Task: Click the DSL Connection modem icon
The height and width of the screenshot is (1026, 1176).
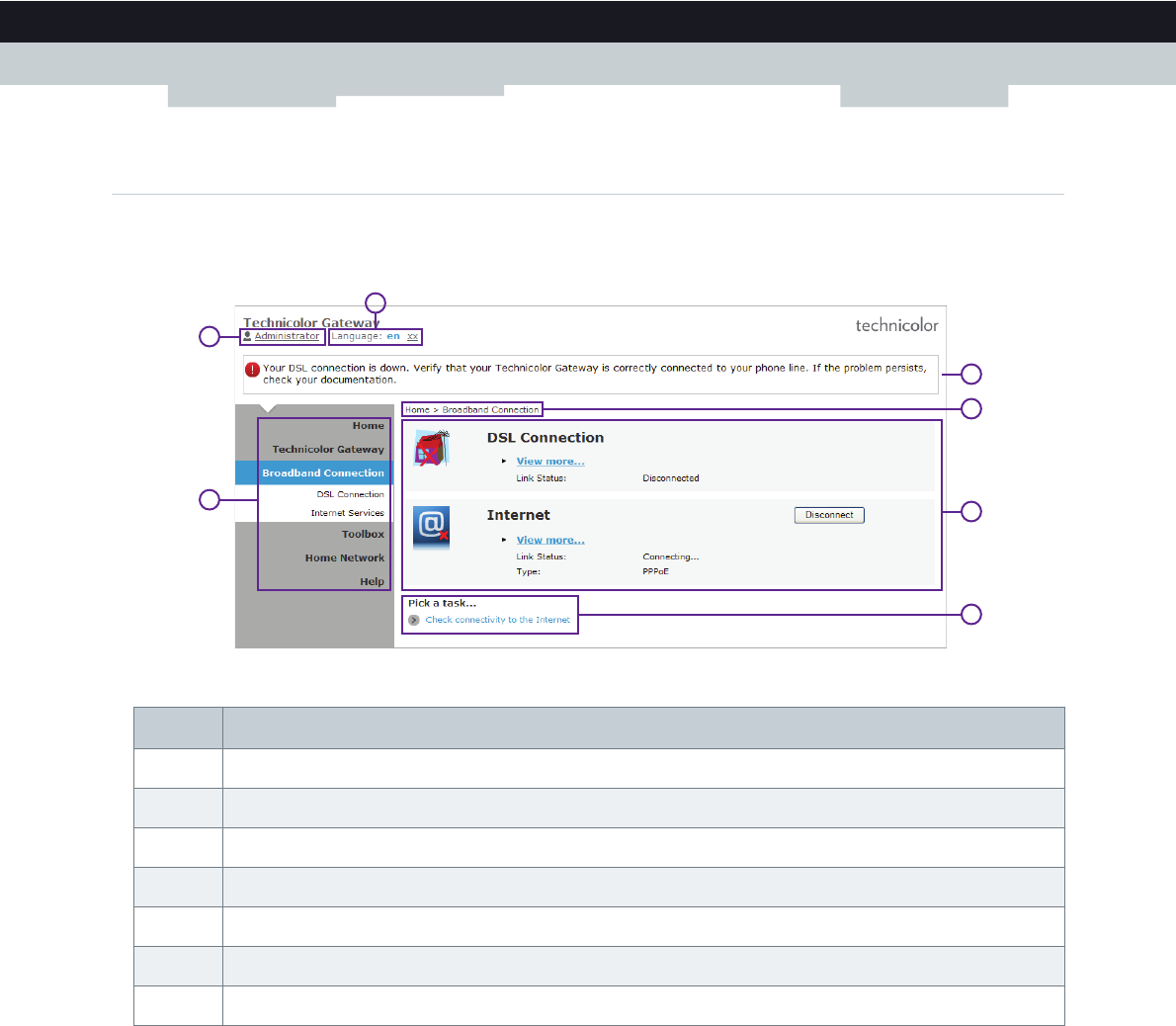Action: [x=432, y=449]
